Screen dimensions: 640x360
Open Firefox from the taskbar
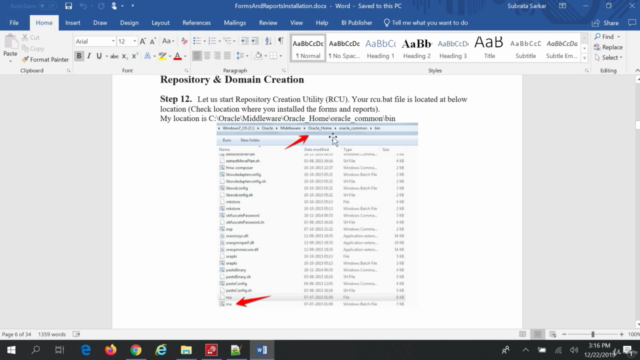111,350
